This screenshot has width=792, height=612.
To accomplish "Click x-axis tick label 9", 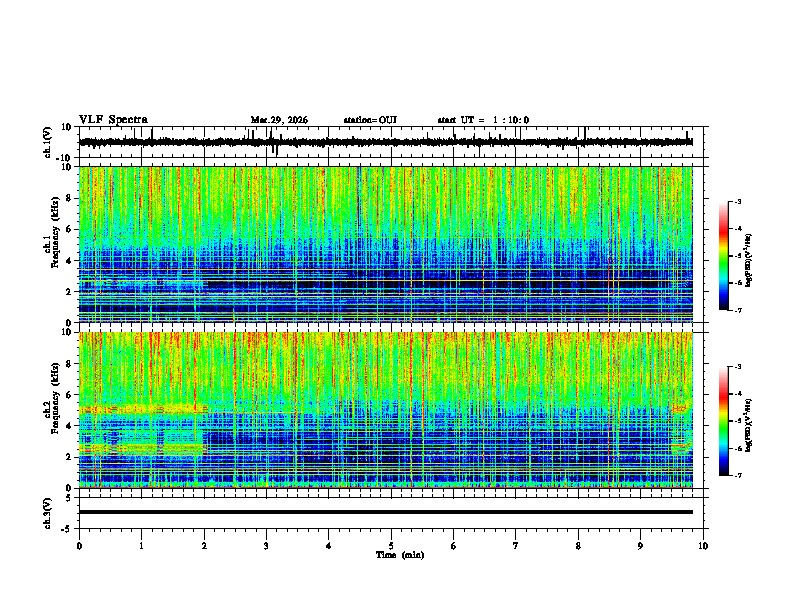I will click(x=640, y=546).
